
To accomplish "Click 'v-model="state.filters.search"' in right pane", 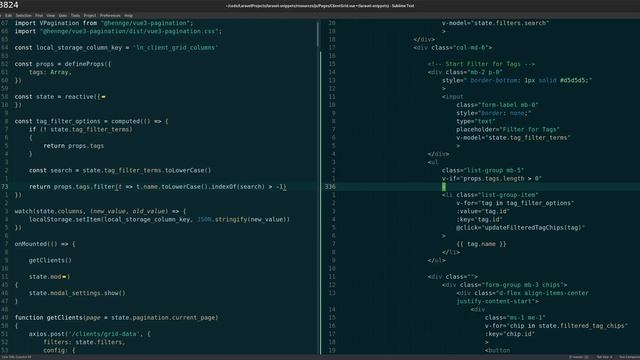I will coord(495,23).
